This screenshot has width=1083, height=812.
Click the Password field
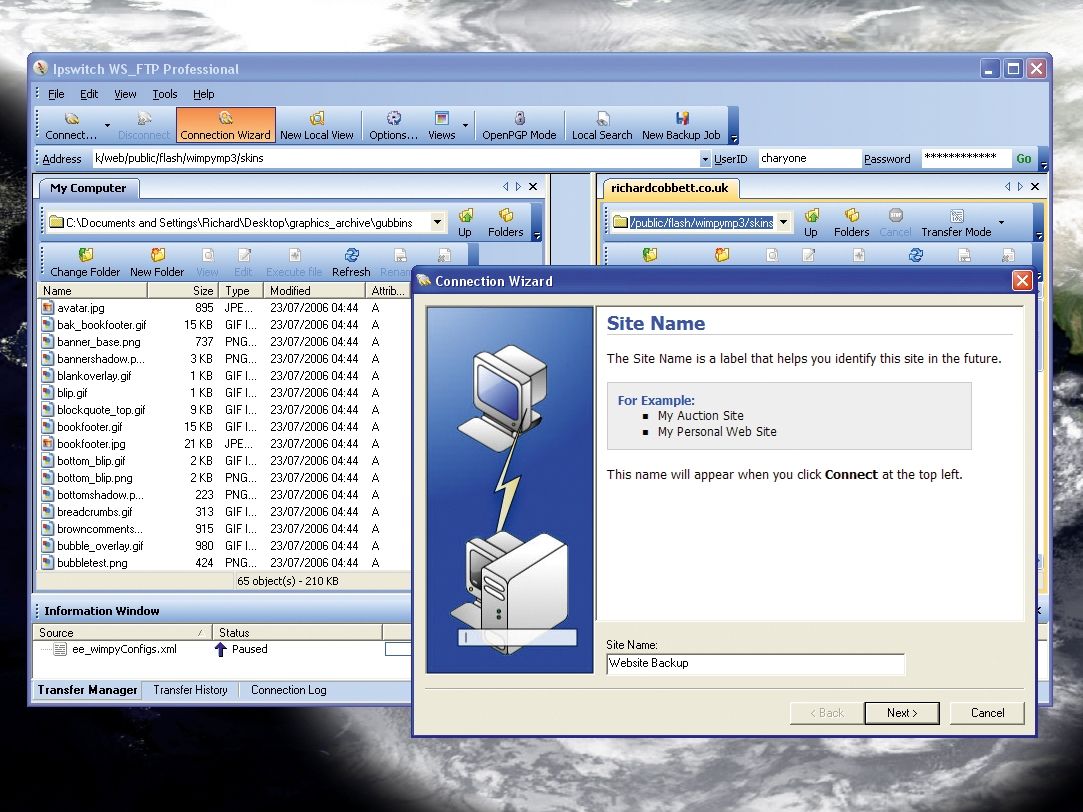tap(965, 158)
